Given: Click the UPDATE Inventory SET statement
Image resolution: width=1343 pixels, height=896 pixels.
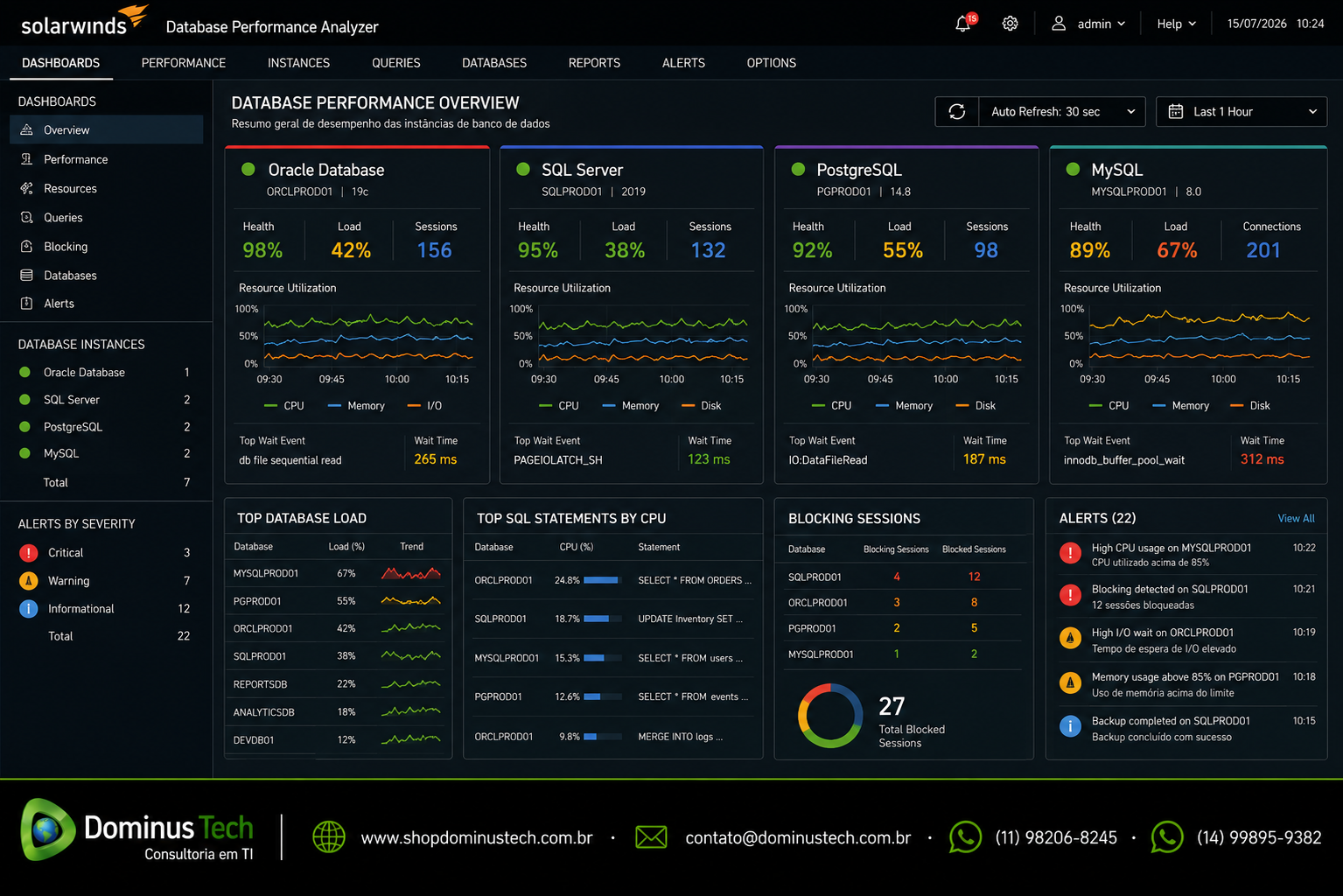Looking at the screenshot, I should (690, 619).
